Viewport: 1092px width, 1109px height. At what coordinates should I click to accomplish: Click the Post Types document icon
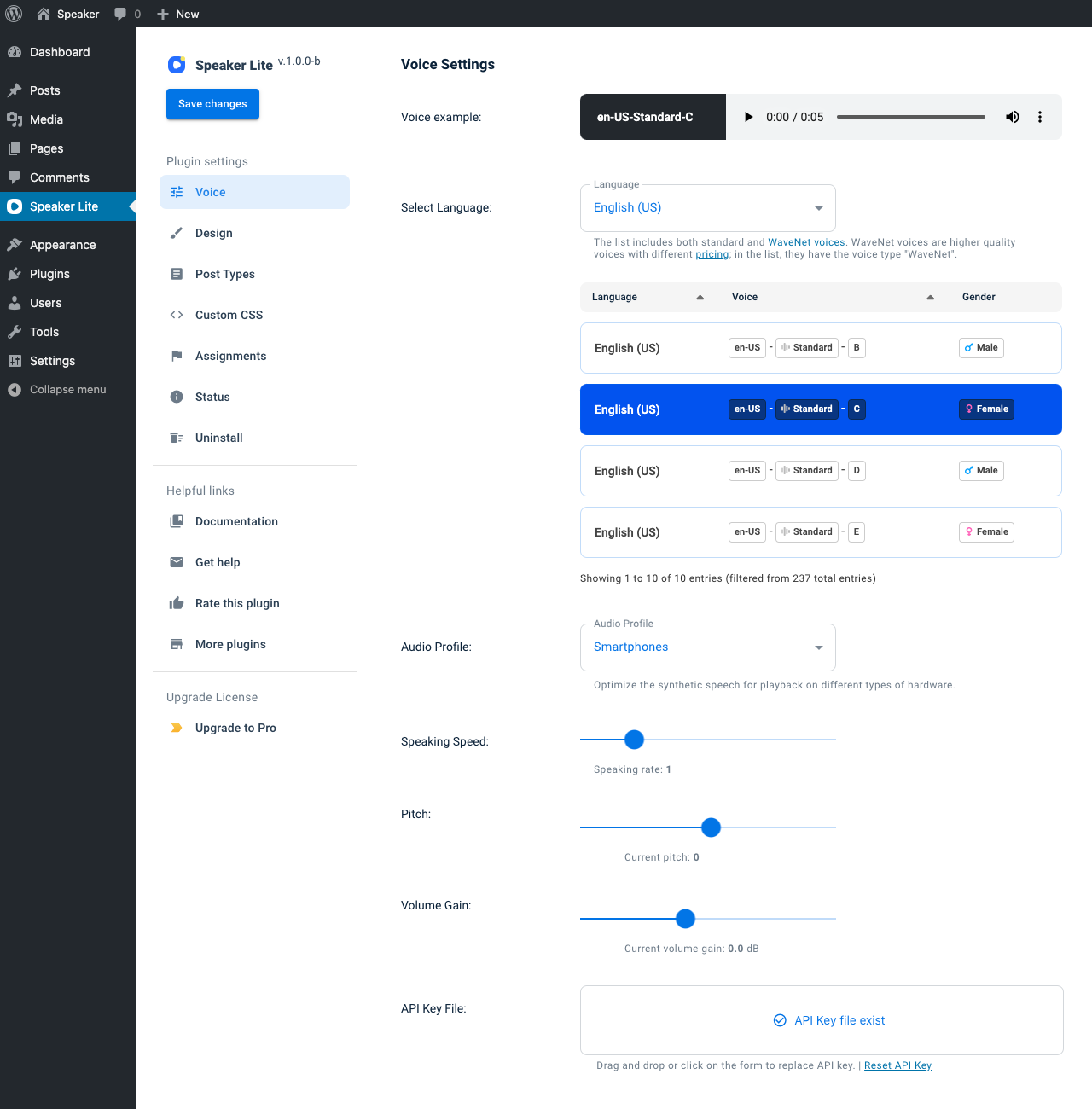[x=177, y=274]
